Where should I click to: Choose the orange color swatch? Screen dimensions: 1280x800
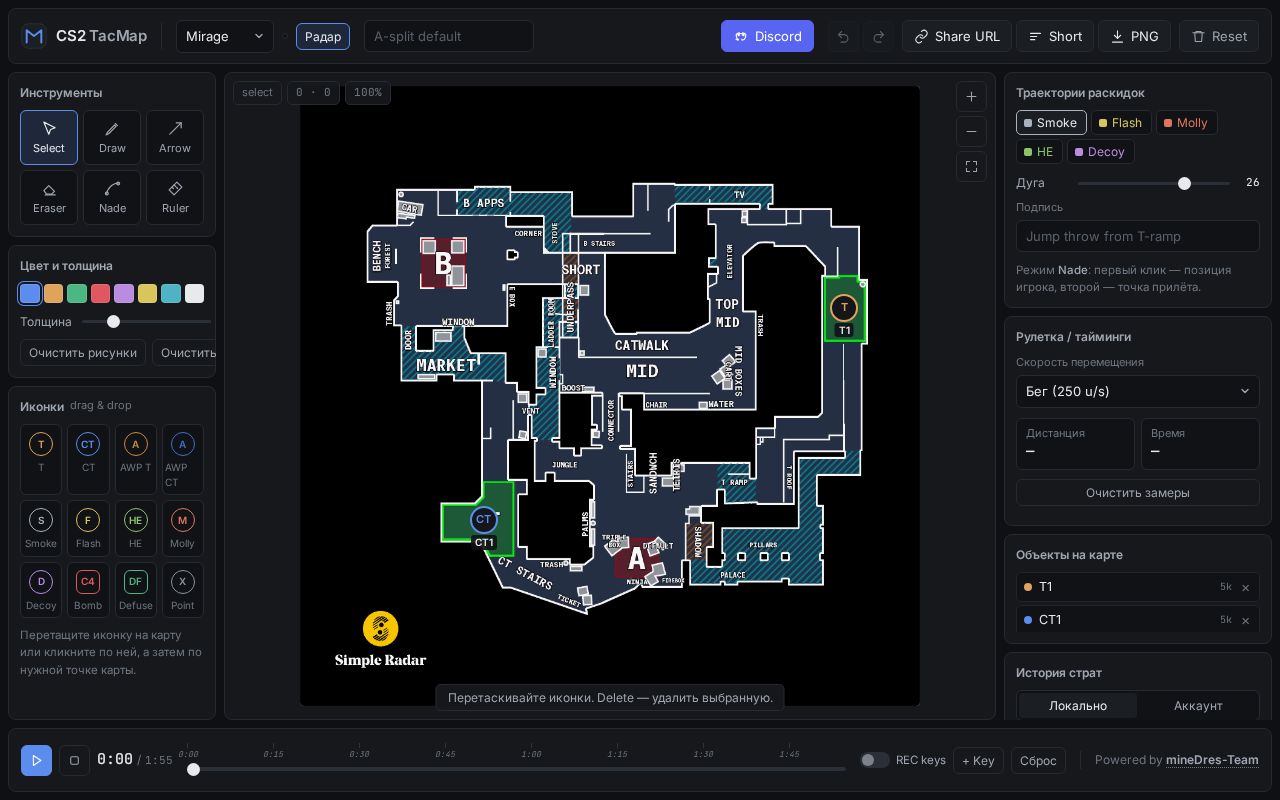53,293
